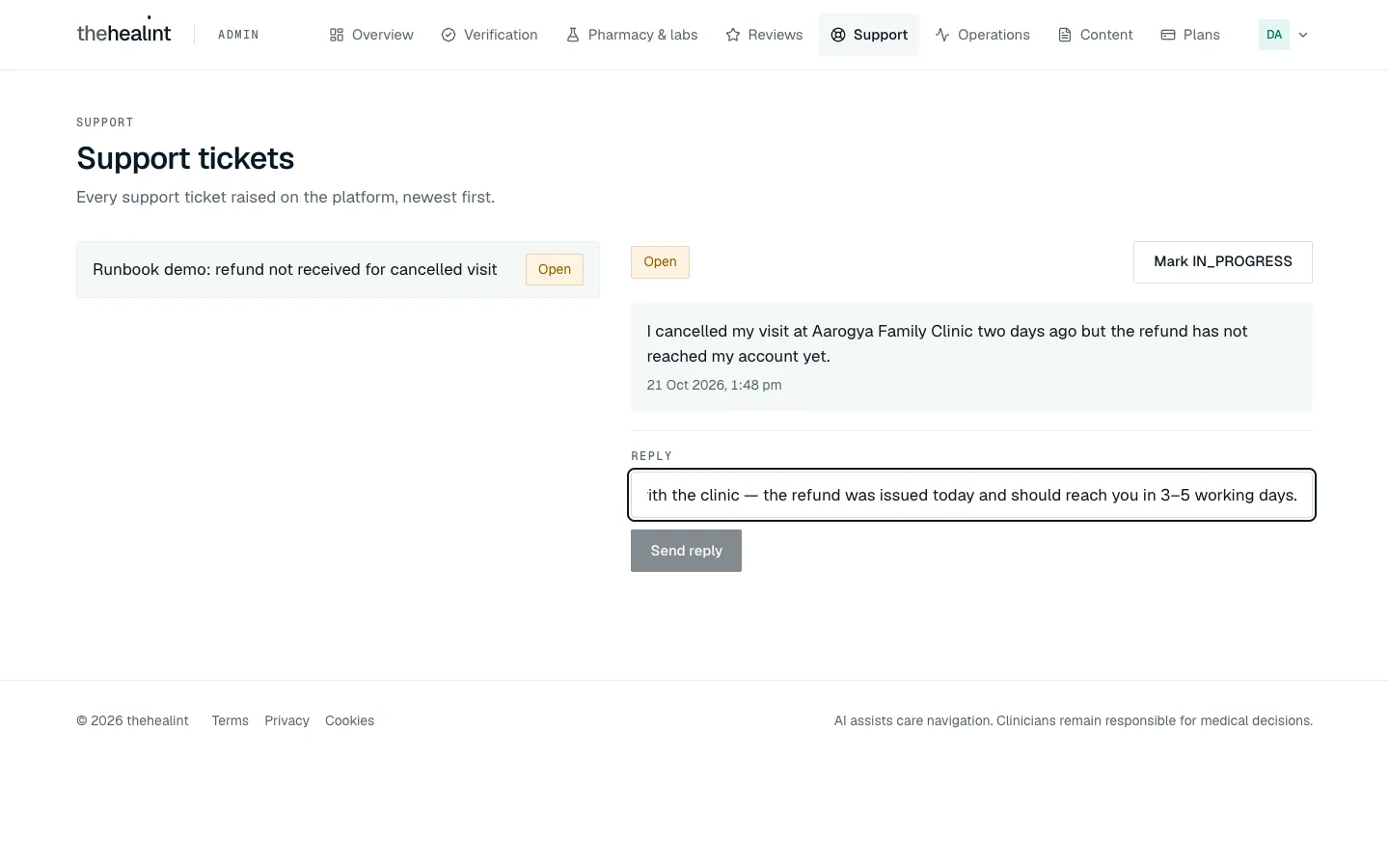Open the Overview menu label
1389x868 pixels.
tap(383, 35)
